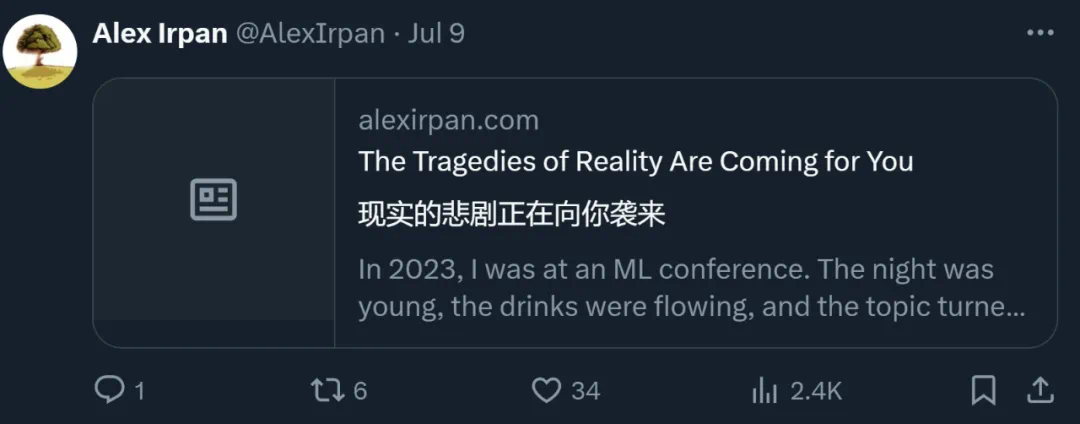Open the three-dot more options menu
The width and height of the screenshot is (1080, 424).
click(x=1040, y=33)
